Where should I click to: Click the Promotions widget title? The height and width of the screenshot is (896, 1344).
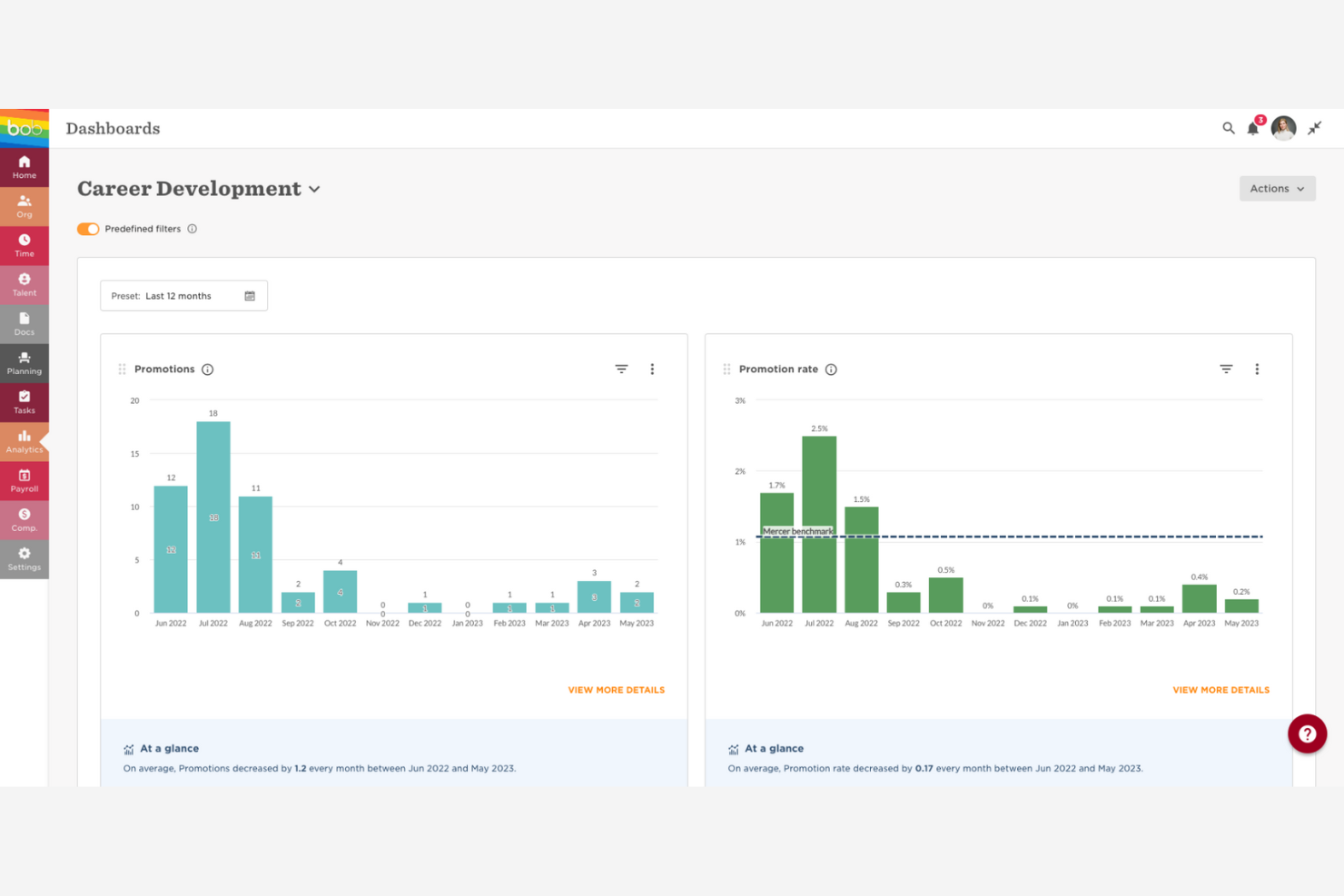[164, 369]
